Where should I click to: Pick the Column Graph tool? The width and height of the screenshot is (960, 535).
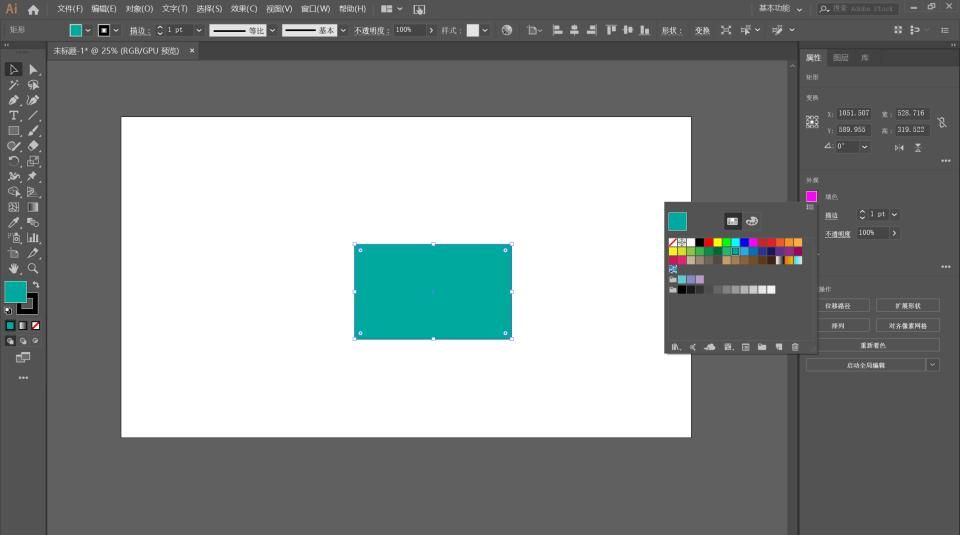[x=33, y=238]
